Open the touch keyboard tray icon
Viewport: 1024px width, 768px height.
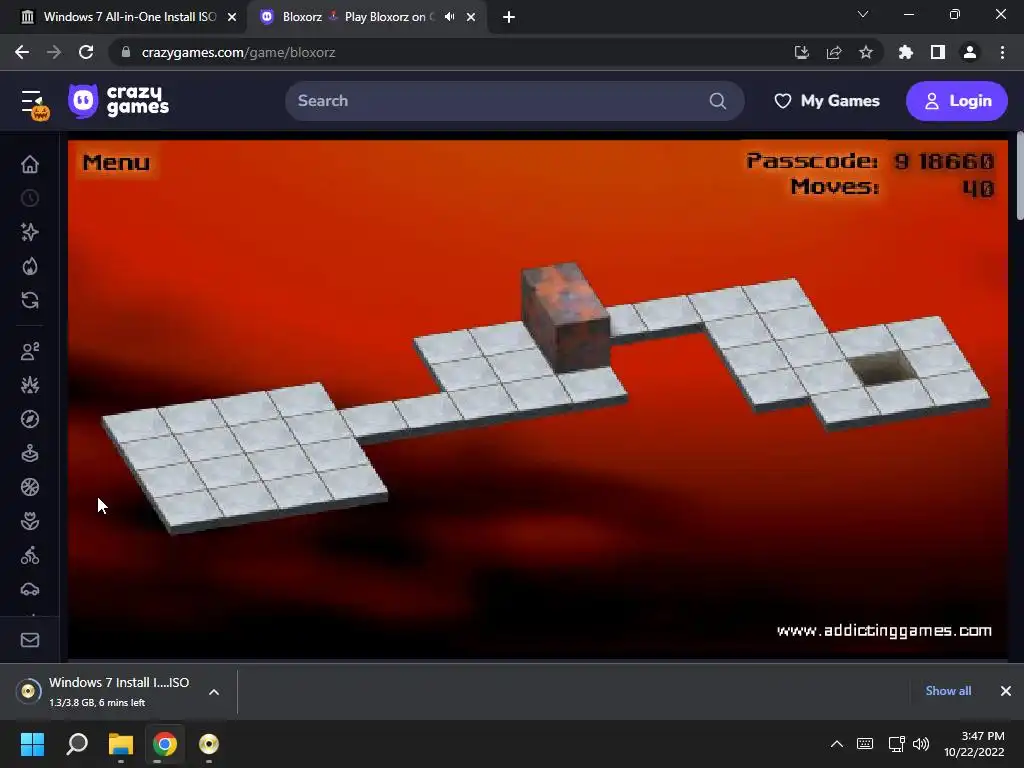pos(865,744)
